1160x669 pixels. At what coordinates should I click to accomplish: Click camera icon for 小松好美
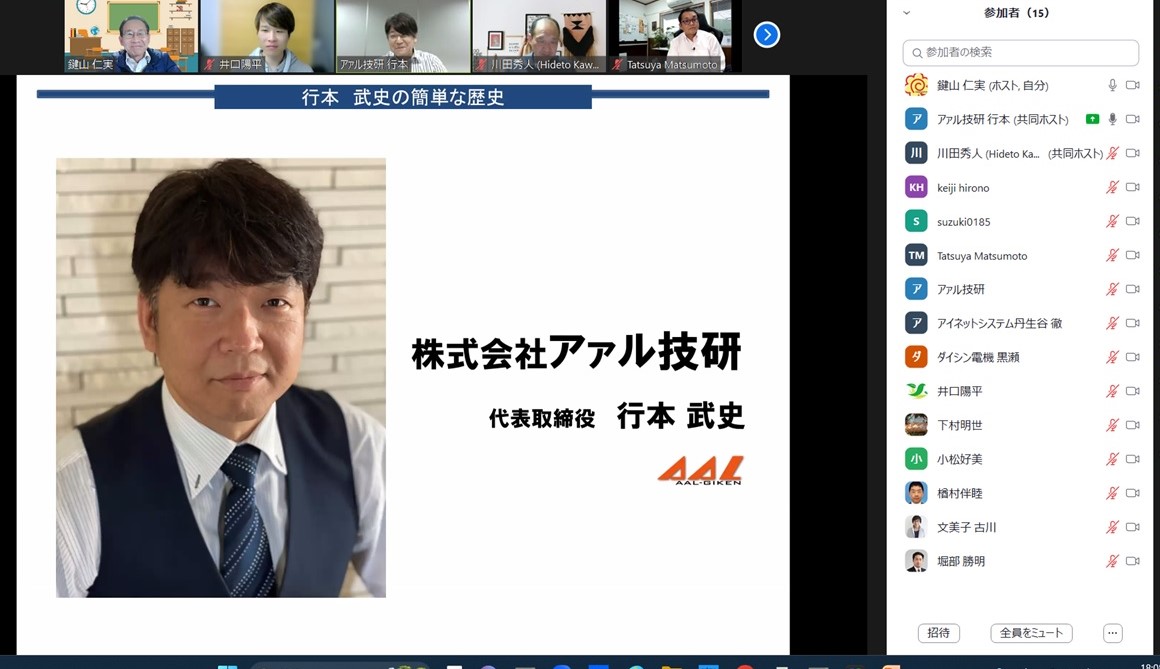pos(1132,460)
